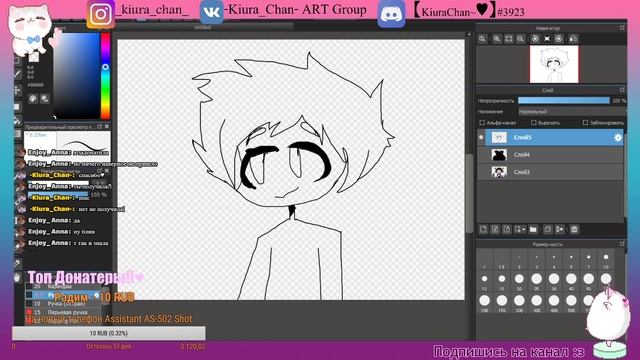640x360 pixels.
Task: Undock the Слой panel
Action: [622, 89]
